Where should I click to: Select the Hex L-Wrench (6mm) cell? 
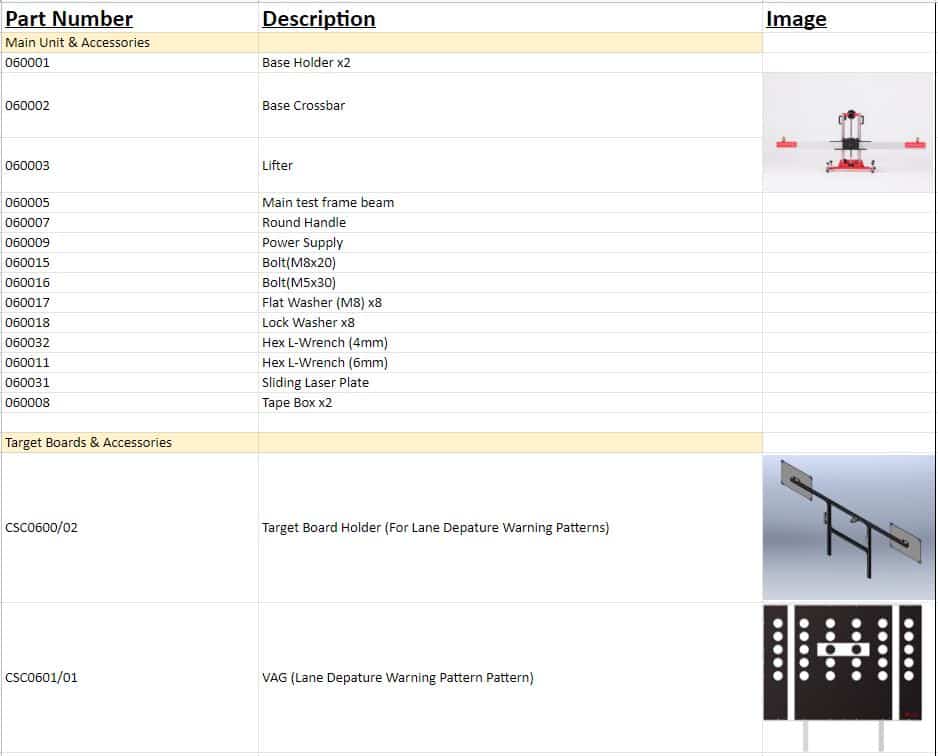(x=510, y=362)
